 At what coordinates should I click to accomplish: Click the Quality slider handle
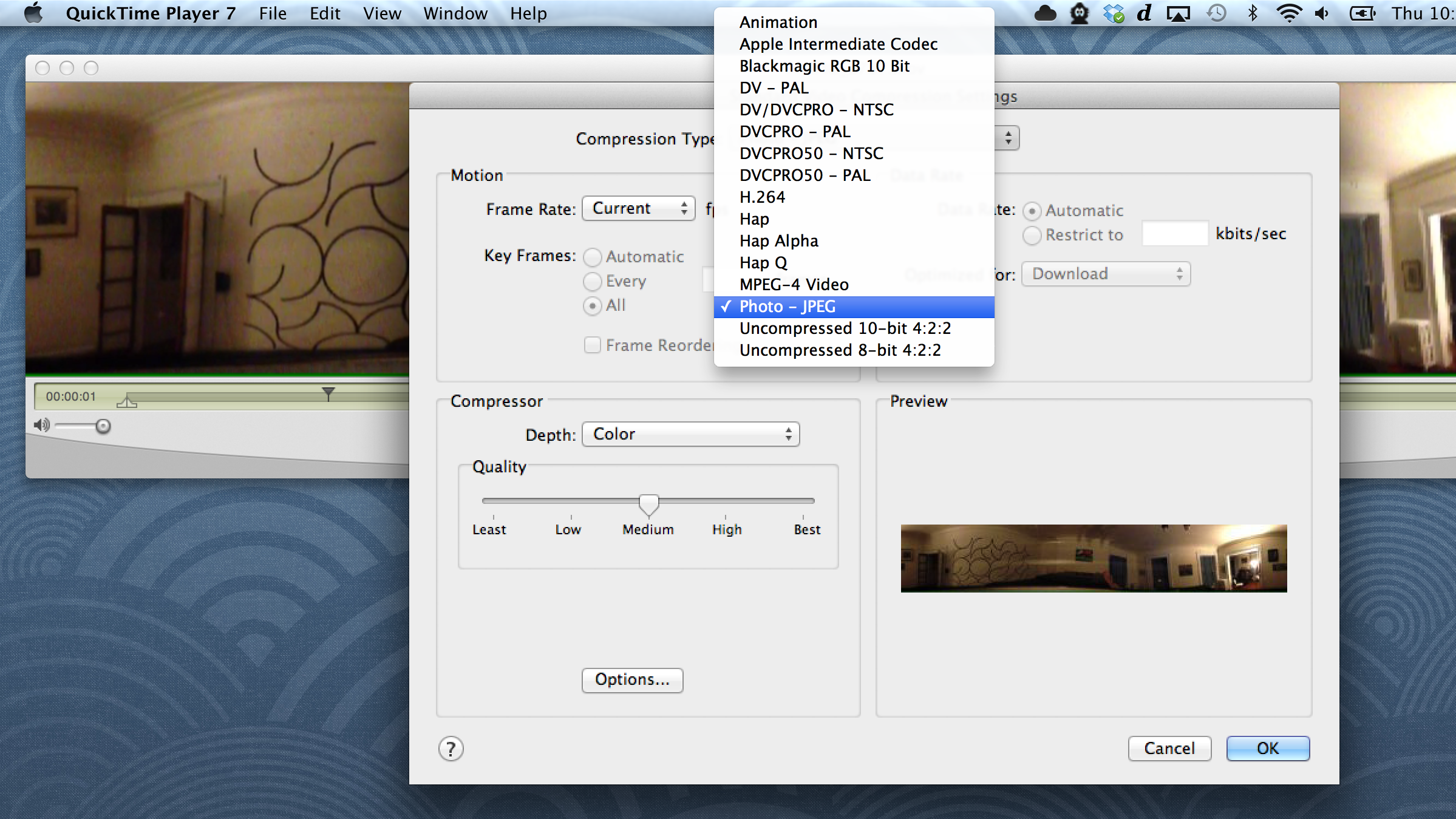648,505
